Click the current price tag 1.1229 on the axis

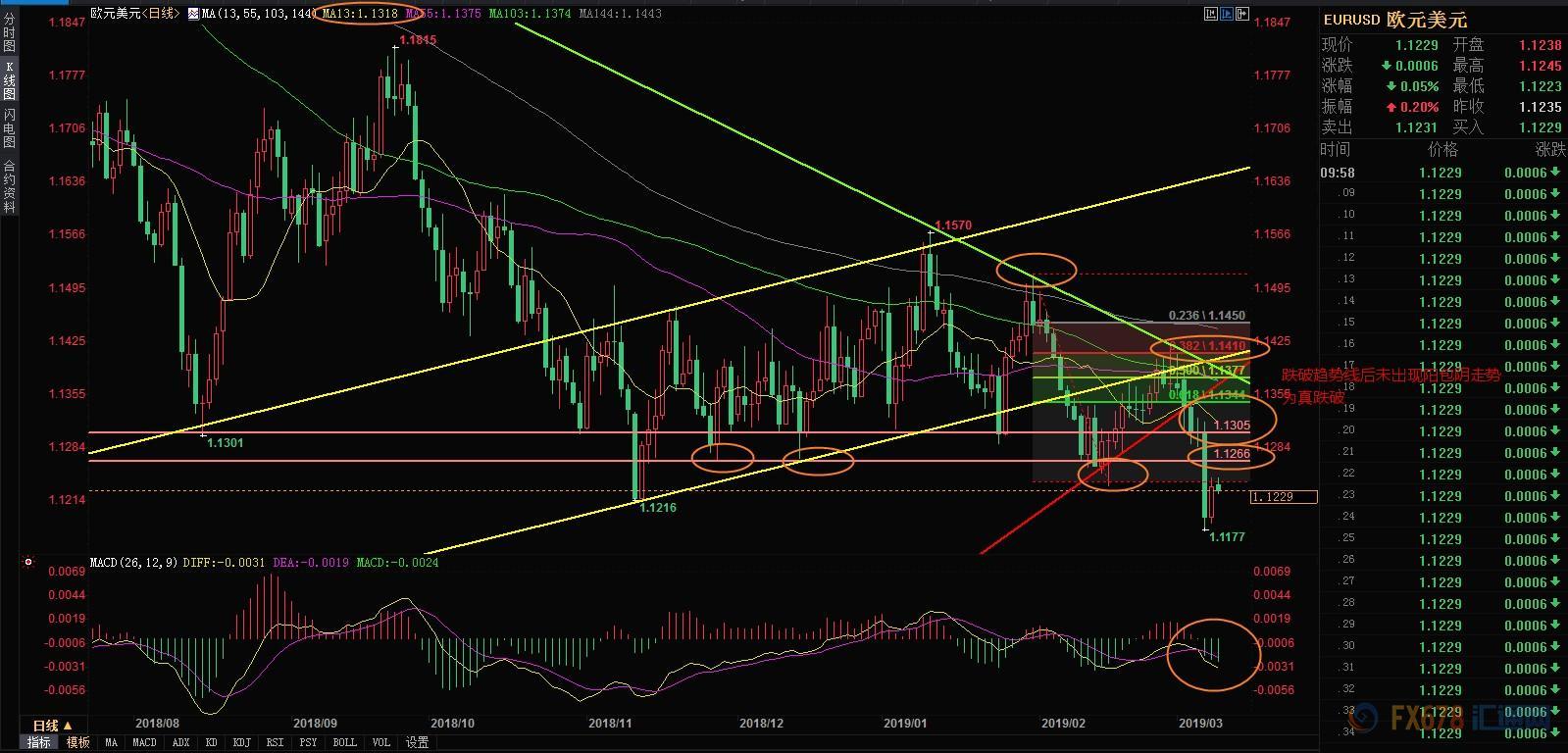pos(1284,497)
